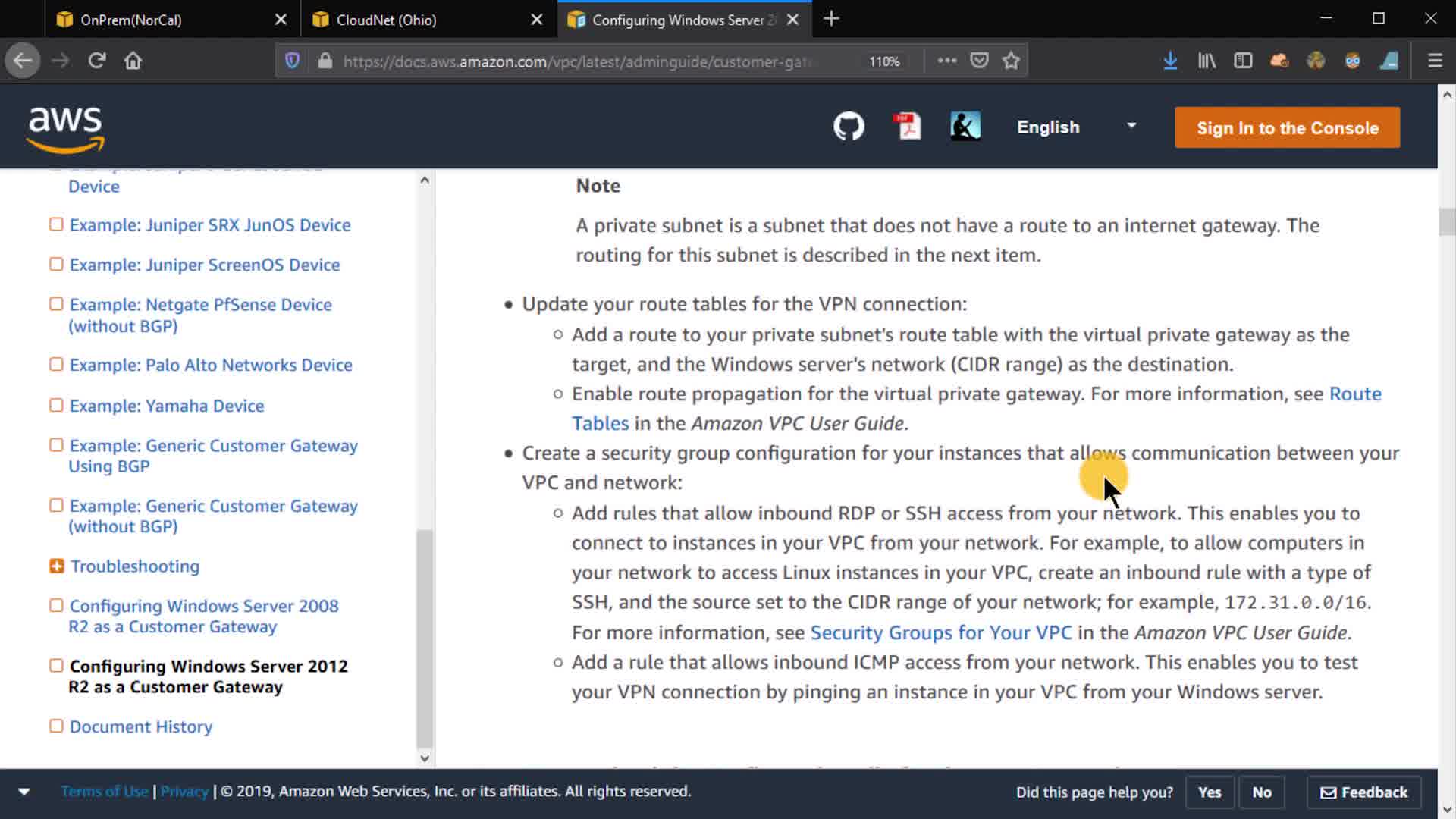Open the GitHub icon in AWS header

pos(849,126)
